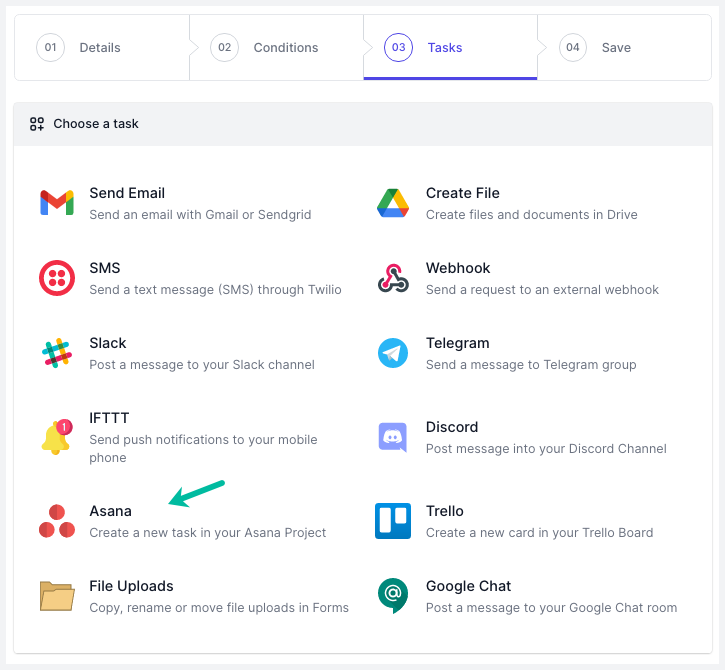Click the 01 step number circle
The width and height of the screenshot is (725, 670).
point(50,47)
